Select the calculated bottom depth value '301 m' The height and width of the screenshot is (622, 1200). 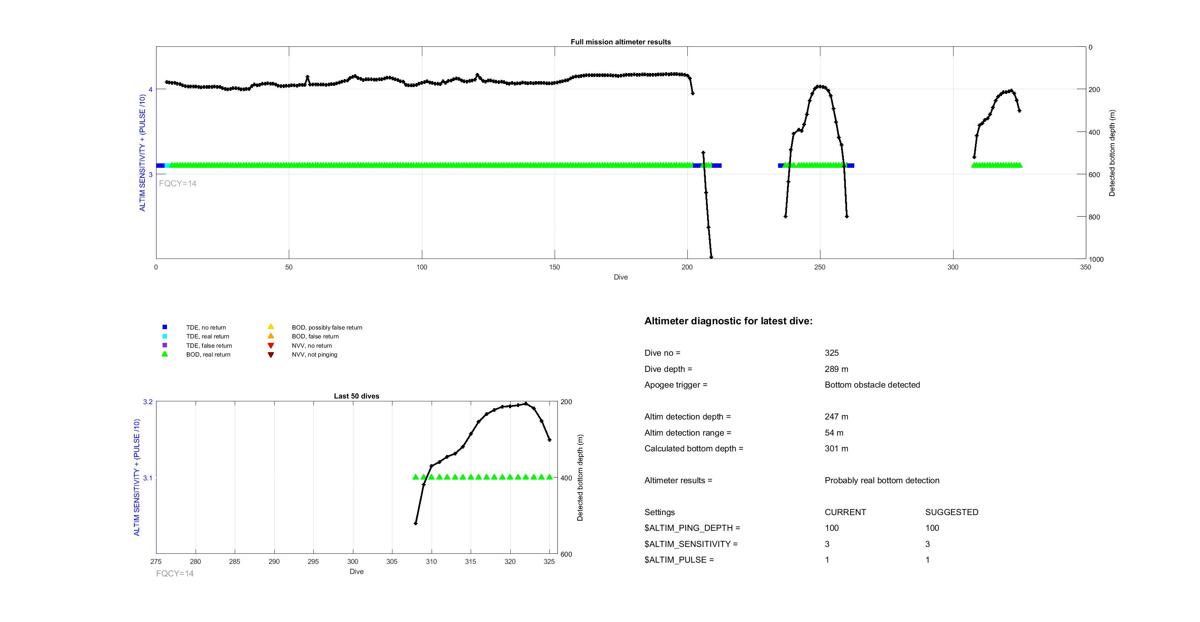coord(837,449)
